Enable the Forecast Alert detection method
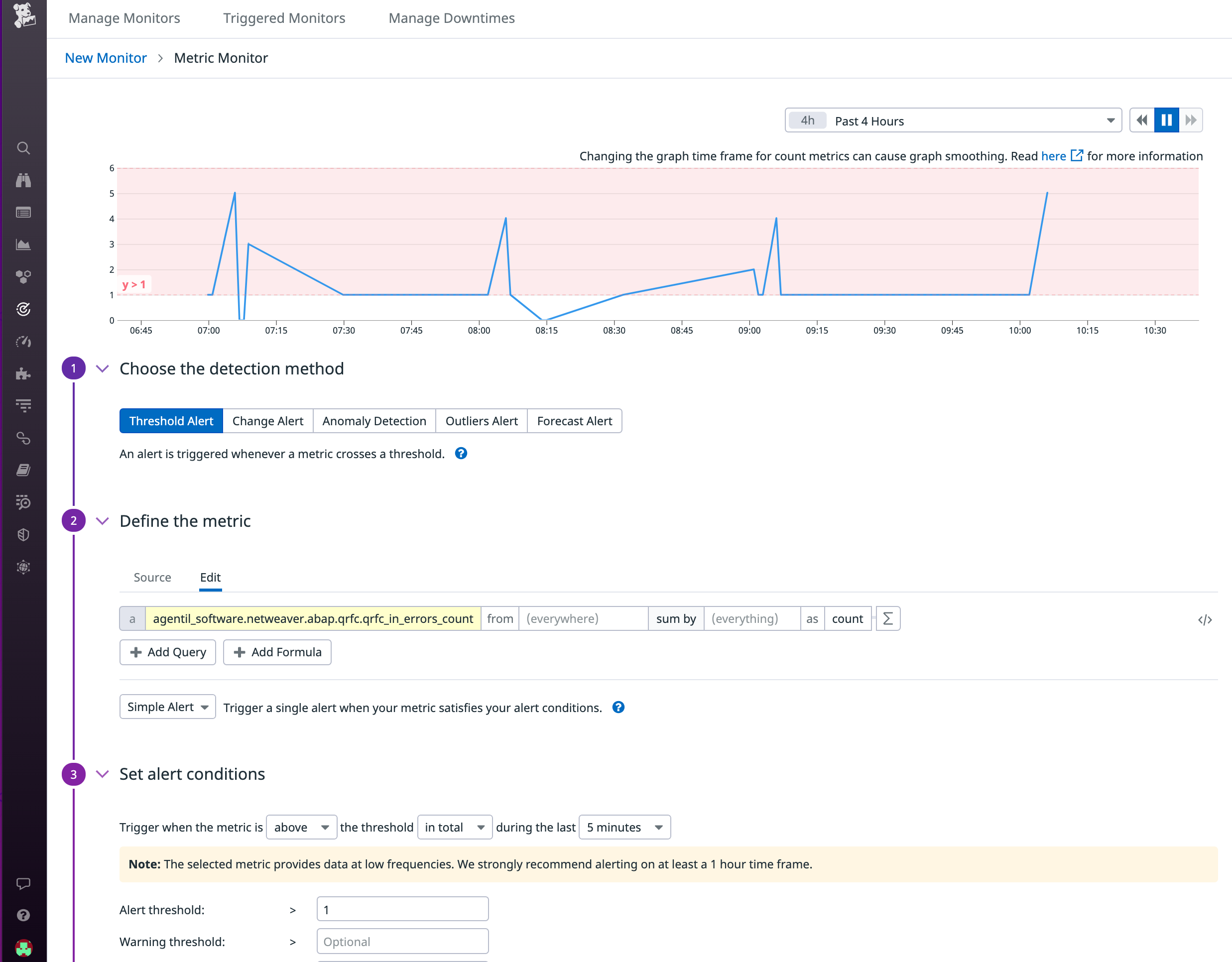This screenshot has width=1232, height=962. (574, 421)
